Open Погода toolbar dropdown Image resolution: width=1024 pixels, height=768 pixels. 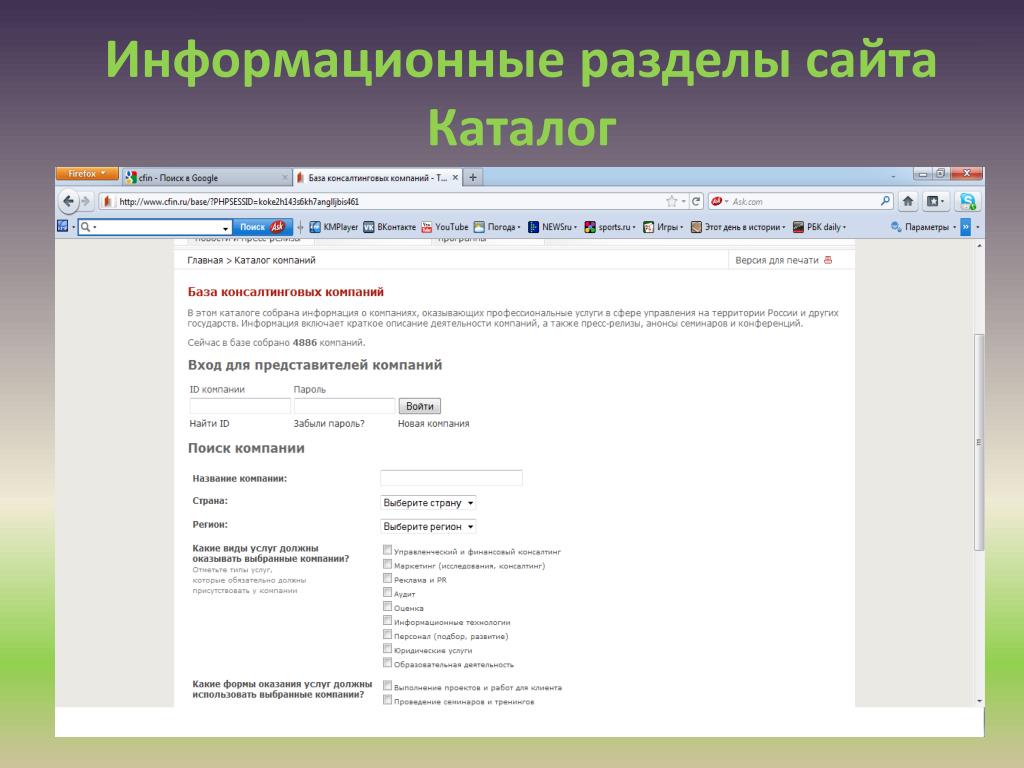click(497, 227)
